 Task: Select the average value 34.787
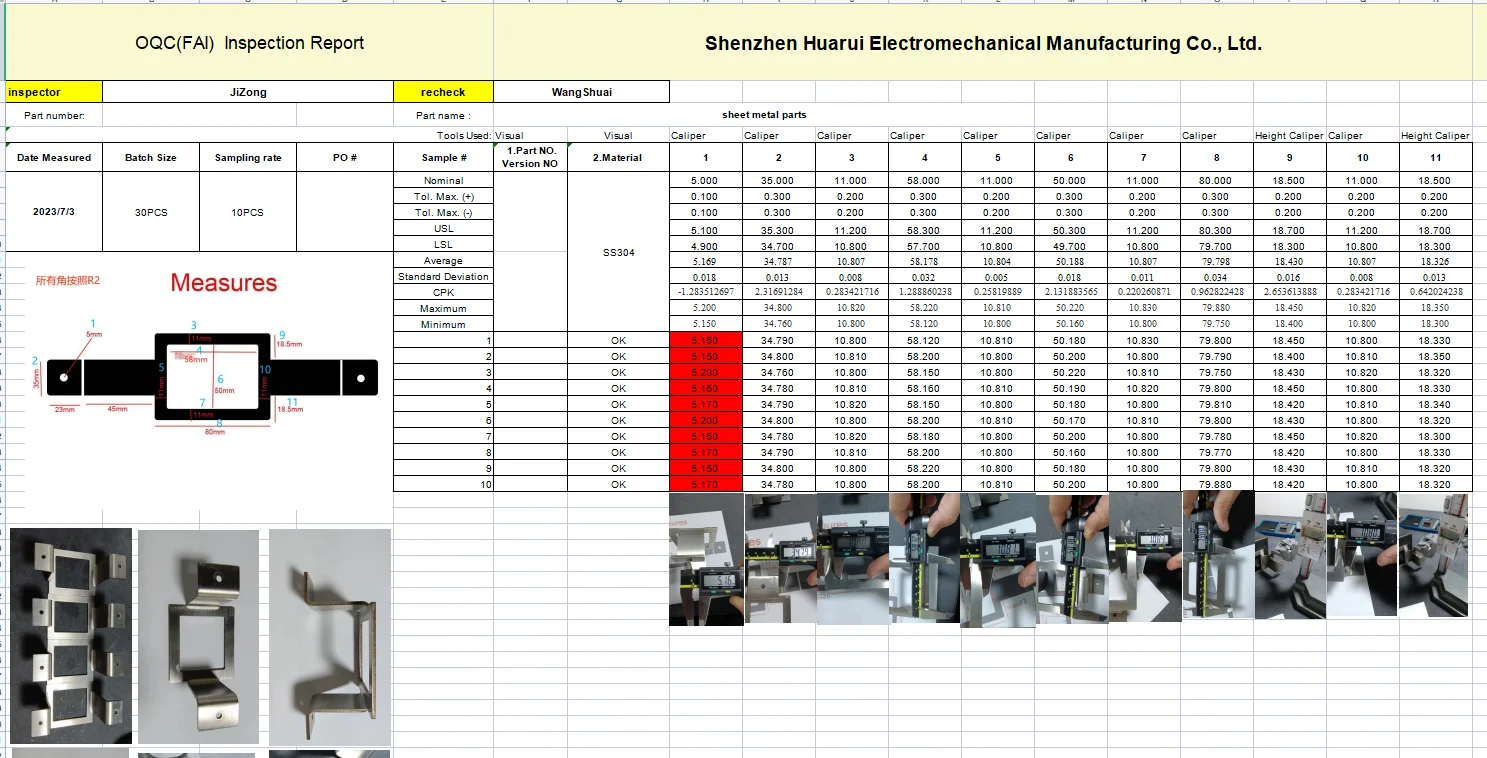point(778,261)
